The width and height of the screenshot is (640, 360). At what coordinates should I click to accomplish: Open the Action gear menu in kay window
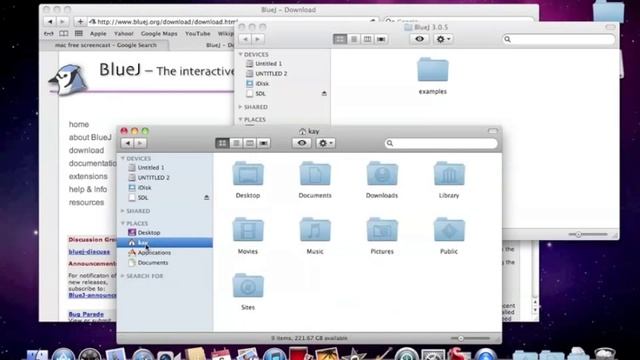coord(325,143)
